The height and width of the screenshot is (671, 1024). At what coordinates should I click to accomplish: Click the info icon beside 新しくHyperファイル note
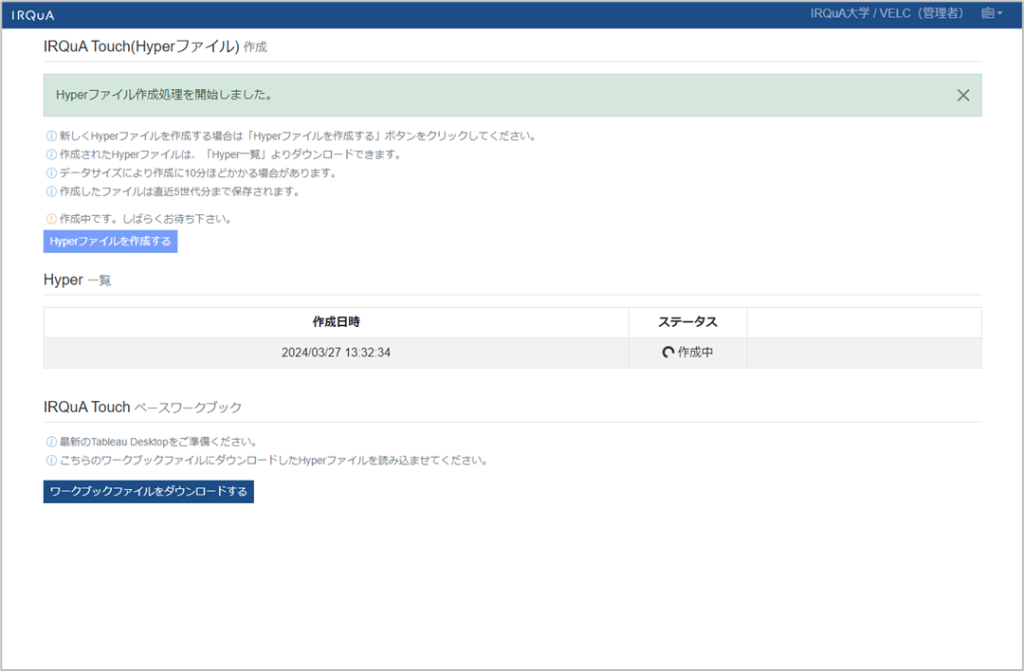(x=52, y=136)
